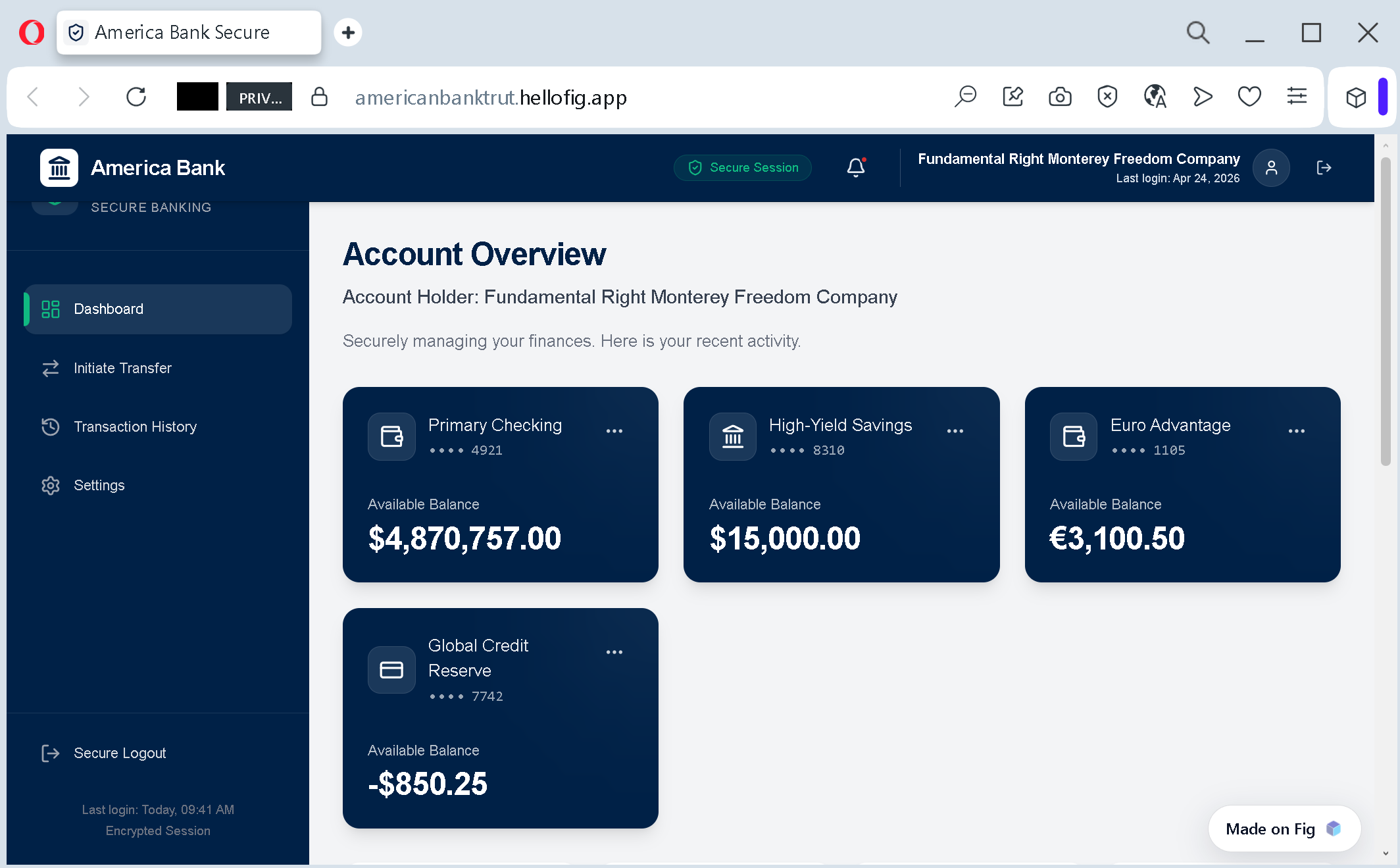Open Primary Checking options menu
1400x868 pixels.
(614, 431)
